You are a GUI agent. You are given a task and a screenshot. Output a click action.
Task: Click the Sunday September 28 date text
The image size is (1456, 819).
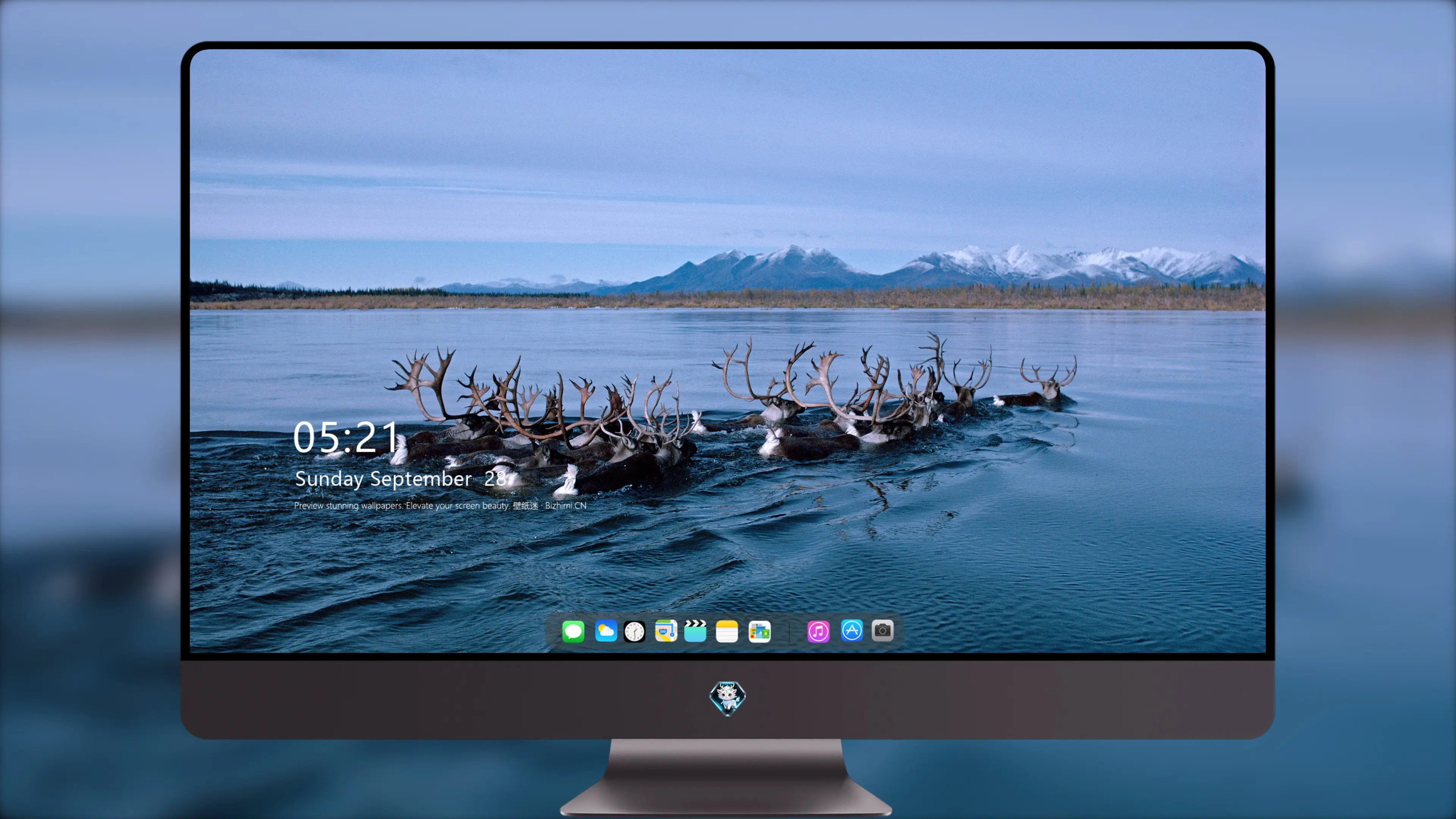pyautogui.click(x=400, y=479)
